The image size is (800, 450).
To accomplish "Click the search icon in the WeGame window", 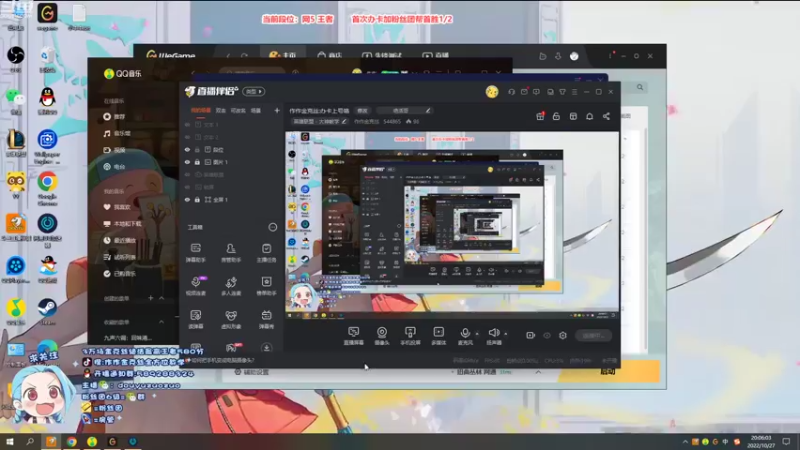I will [640, 87].
